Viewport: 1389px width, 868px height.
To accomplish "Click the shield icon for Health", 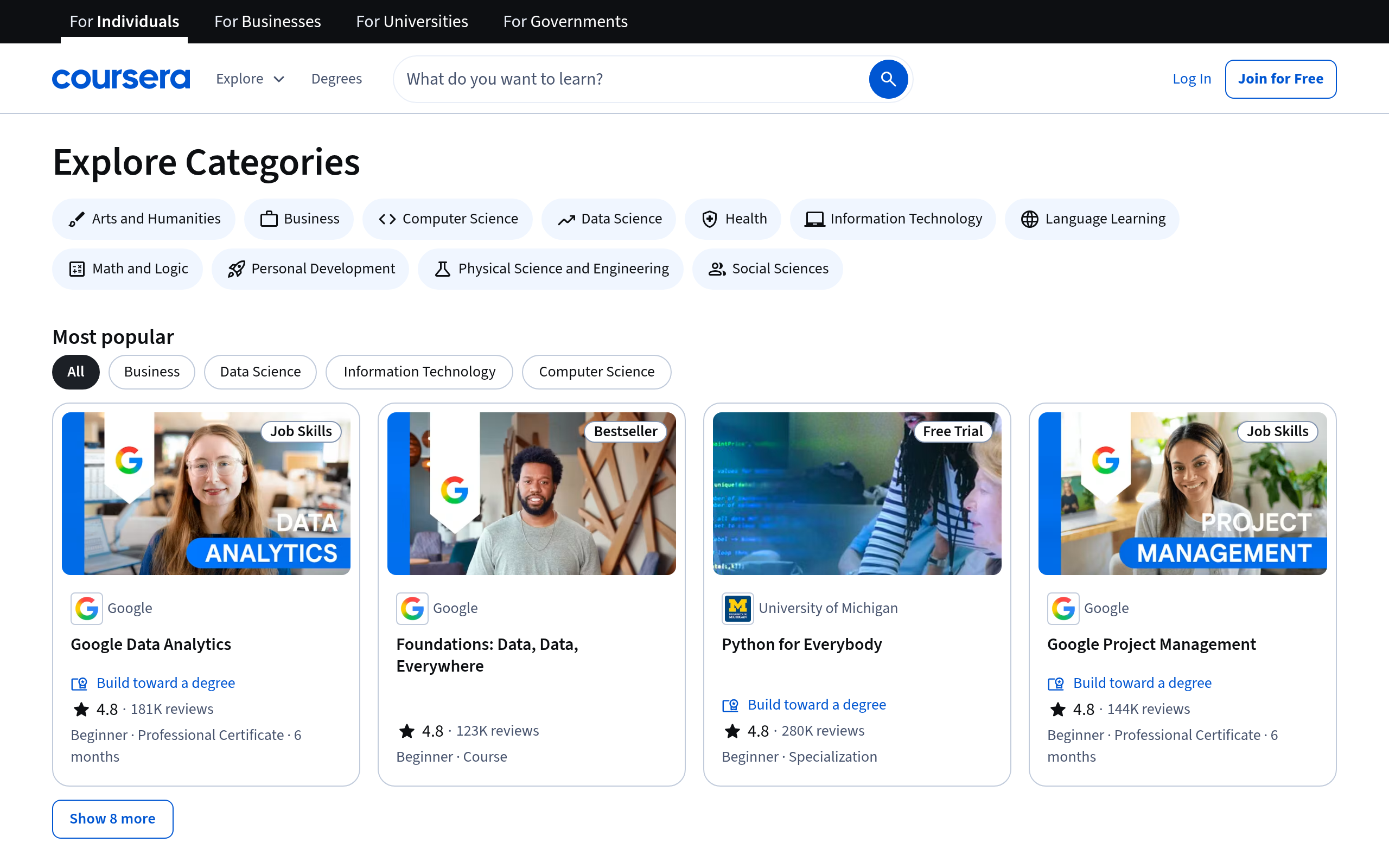I will click(710, 219).
